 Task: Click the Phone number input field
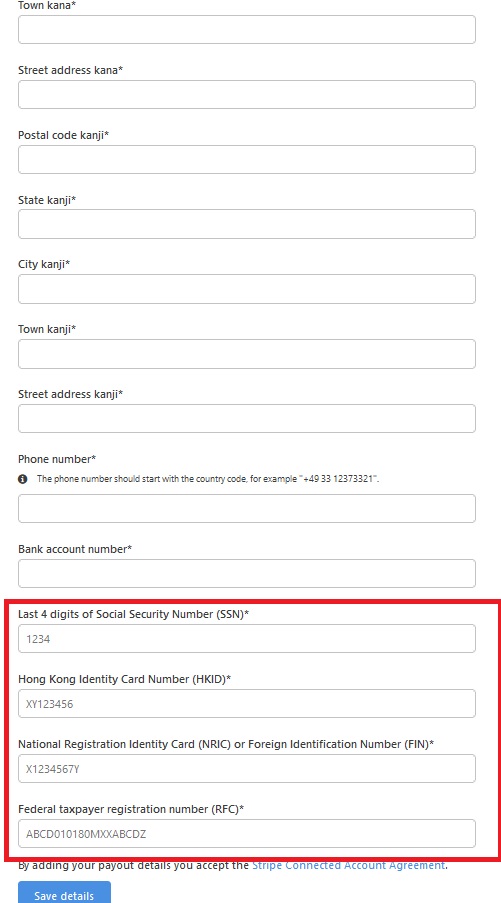pos(247,509)
